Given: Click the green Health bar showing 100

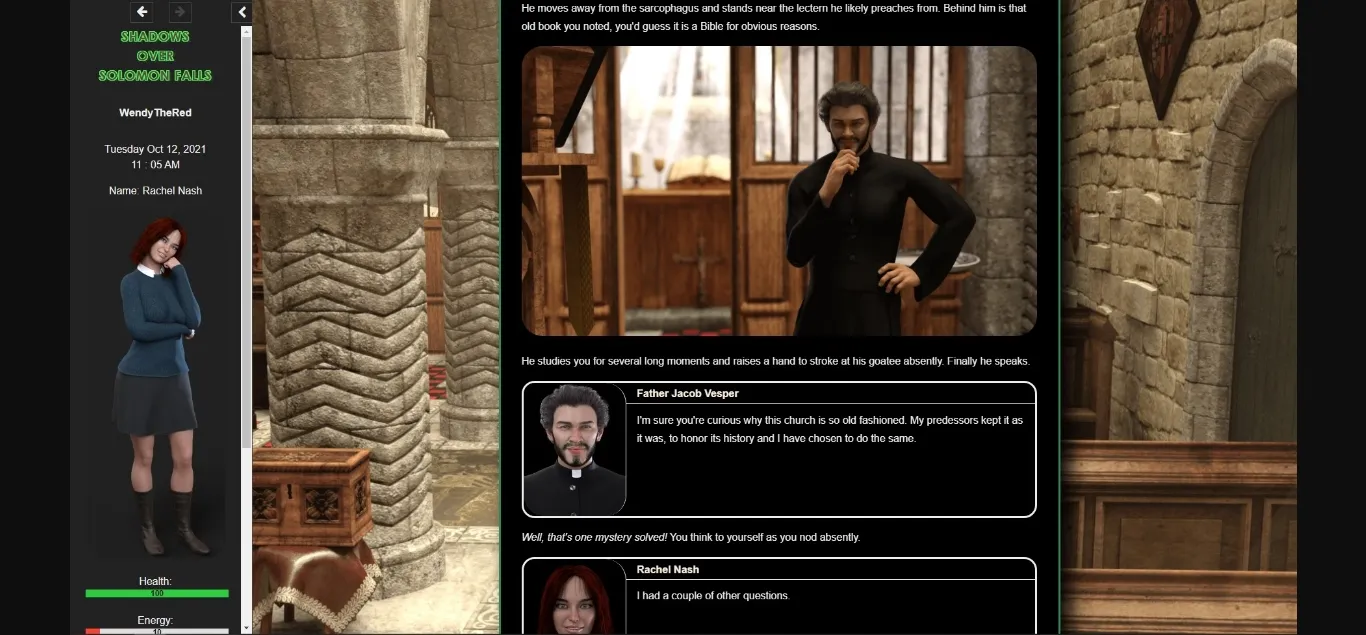Looking at the screenshot, I should (x=156, y=592).
